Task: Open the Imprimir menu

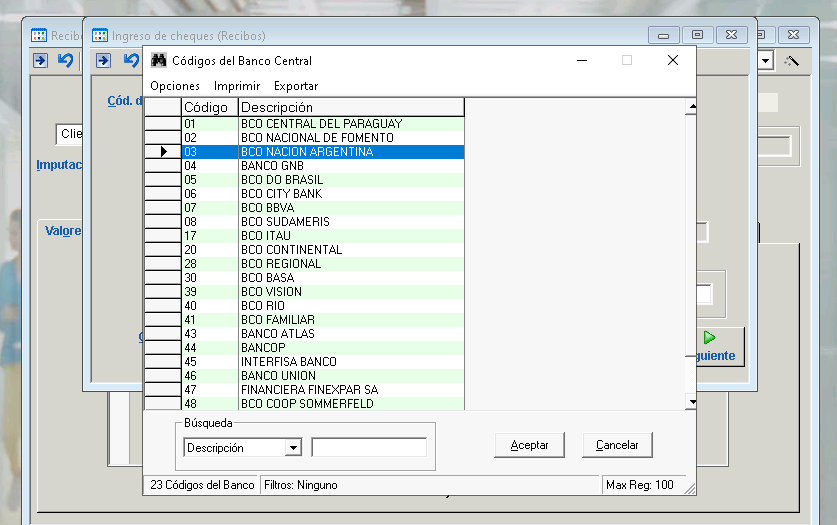Action: pos(237,86)
